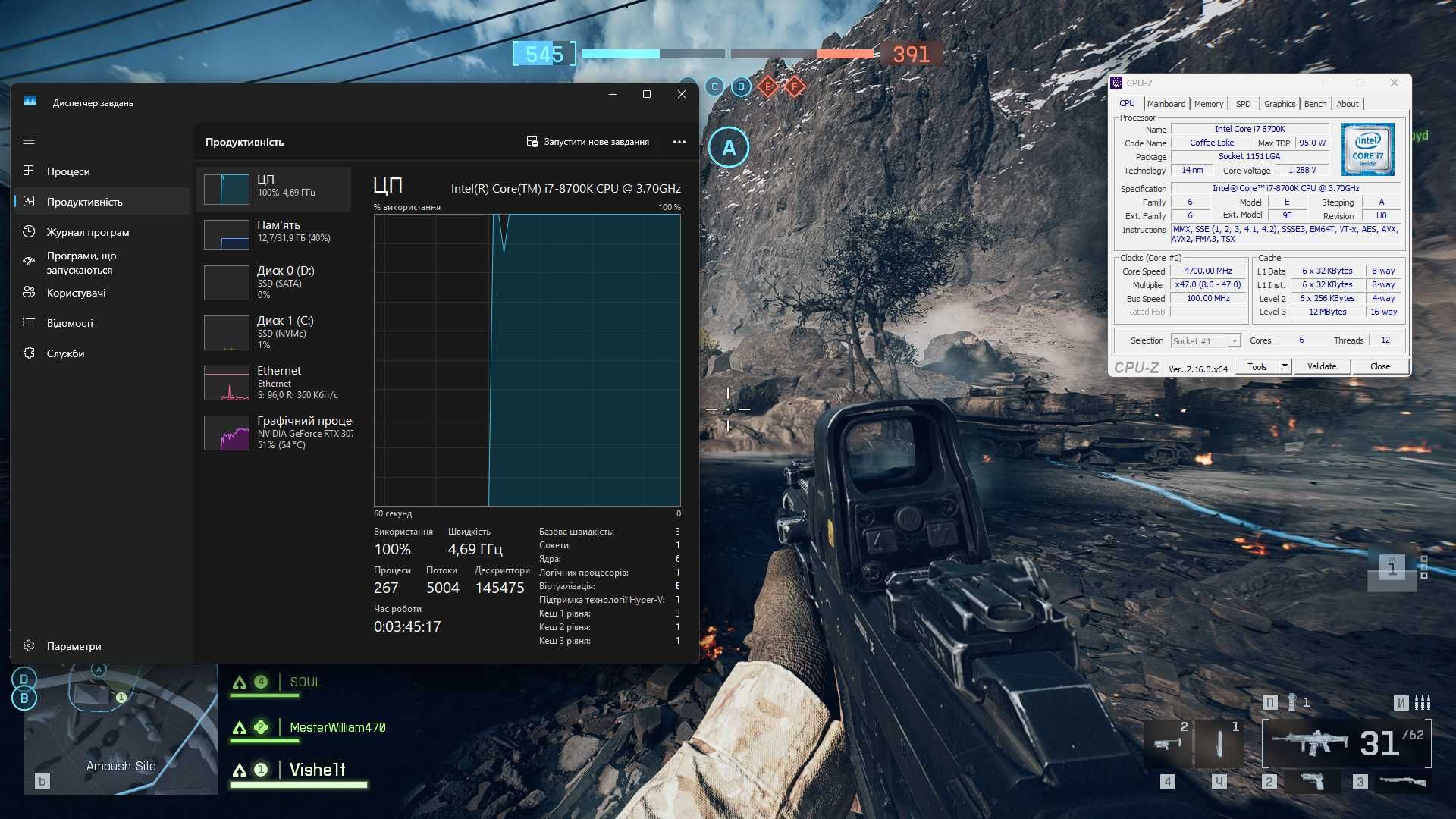Click objective D icon at top HUD

pos(741,86)
